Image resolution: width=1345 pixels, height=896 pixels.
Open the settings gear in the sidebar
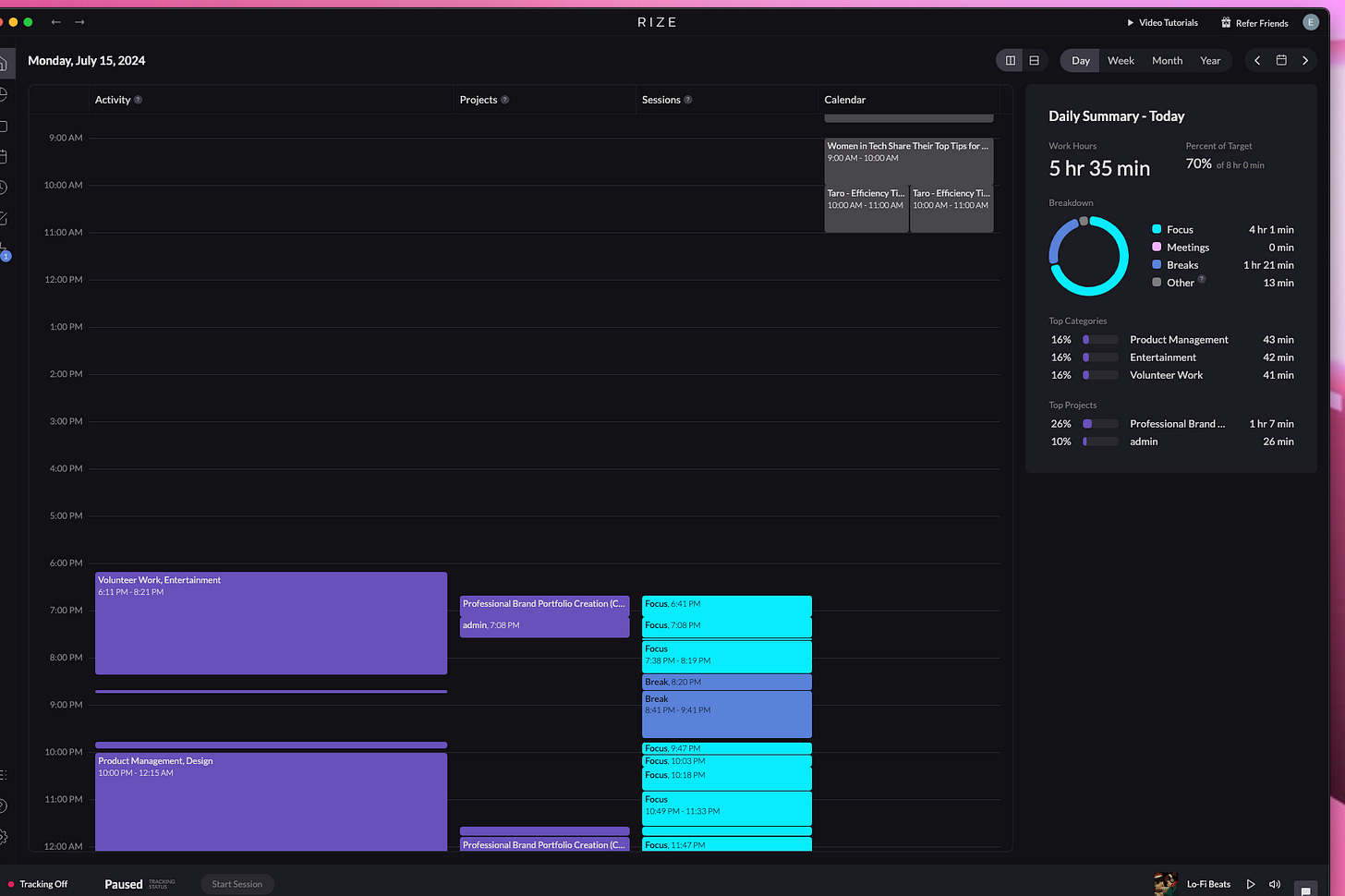(4, 837)
